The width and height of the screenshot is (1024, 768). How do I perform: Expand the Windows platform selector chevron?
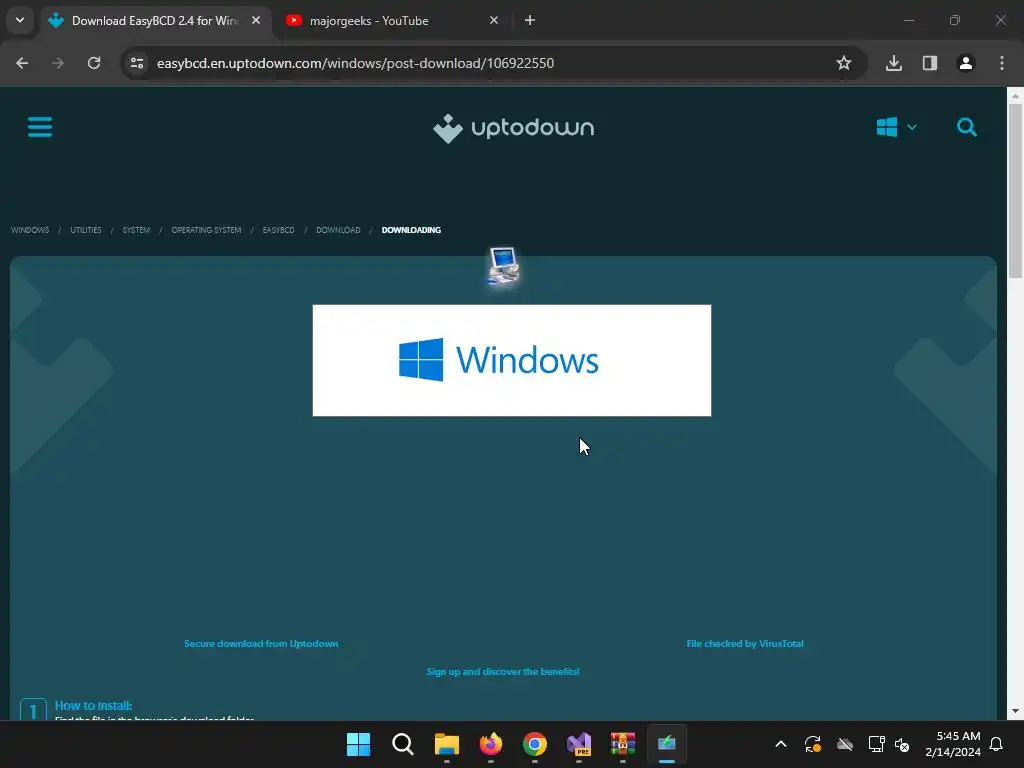912,127
